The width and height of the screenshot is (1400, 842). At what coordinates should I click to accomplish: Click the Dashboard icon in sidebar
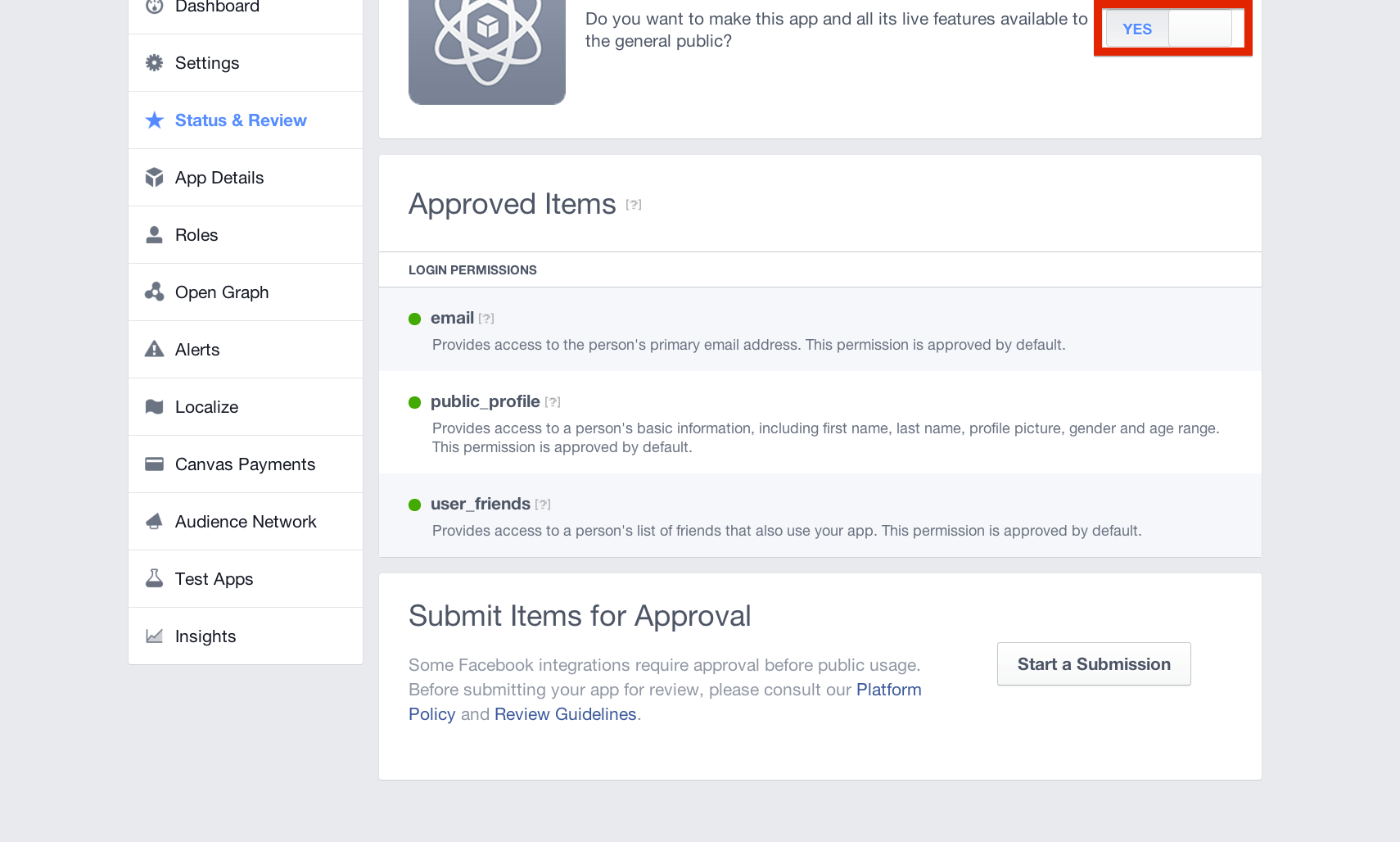(154, 7)
